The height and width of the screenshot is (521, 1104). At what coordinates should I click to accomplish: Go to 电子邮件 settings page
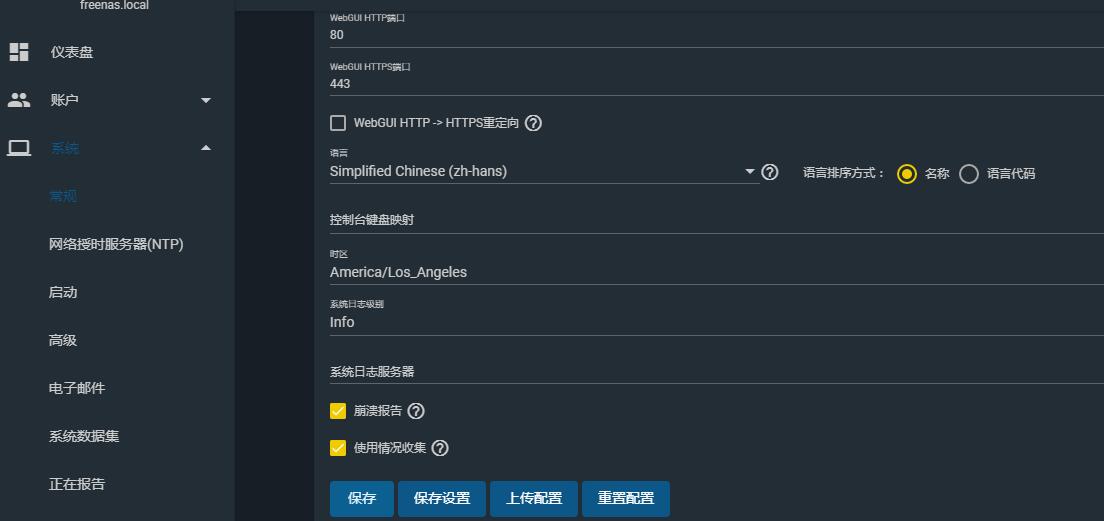77,388
